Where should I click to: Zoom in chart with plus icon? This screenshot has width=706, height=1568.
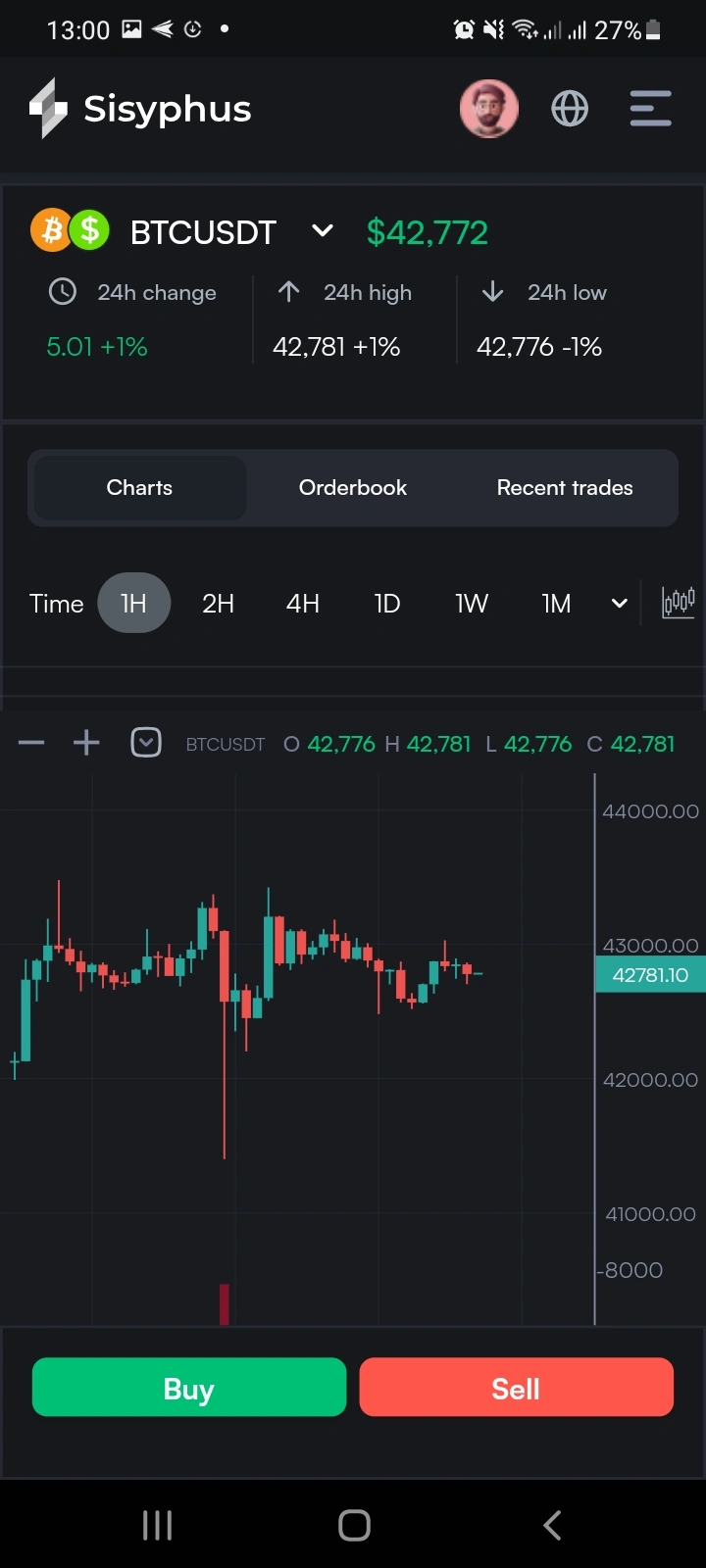coord(86,744)
